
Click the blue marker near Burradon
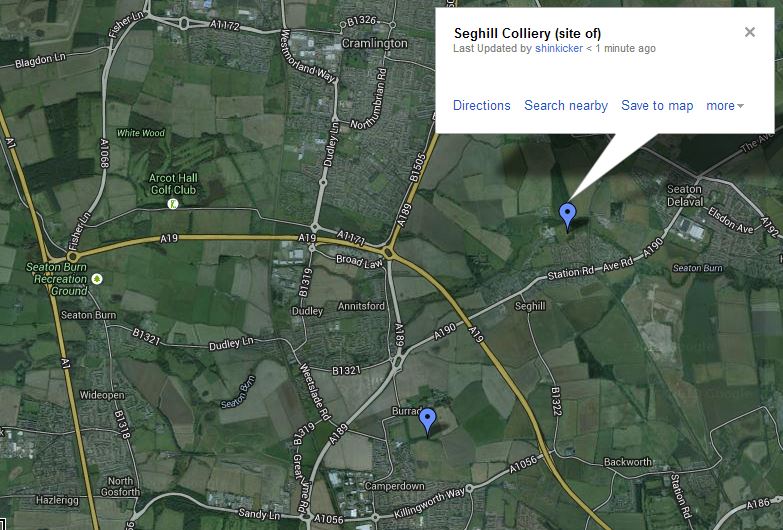(x=428, y=420)
